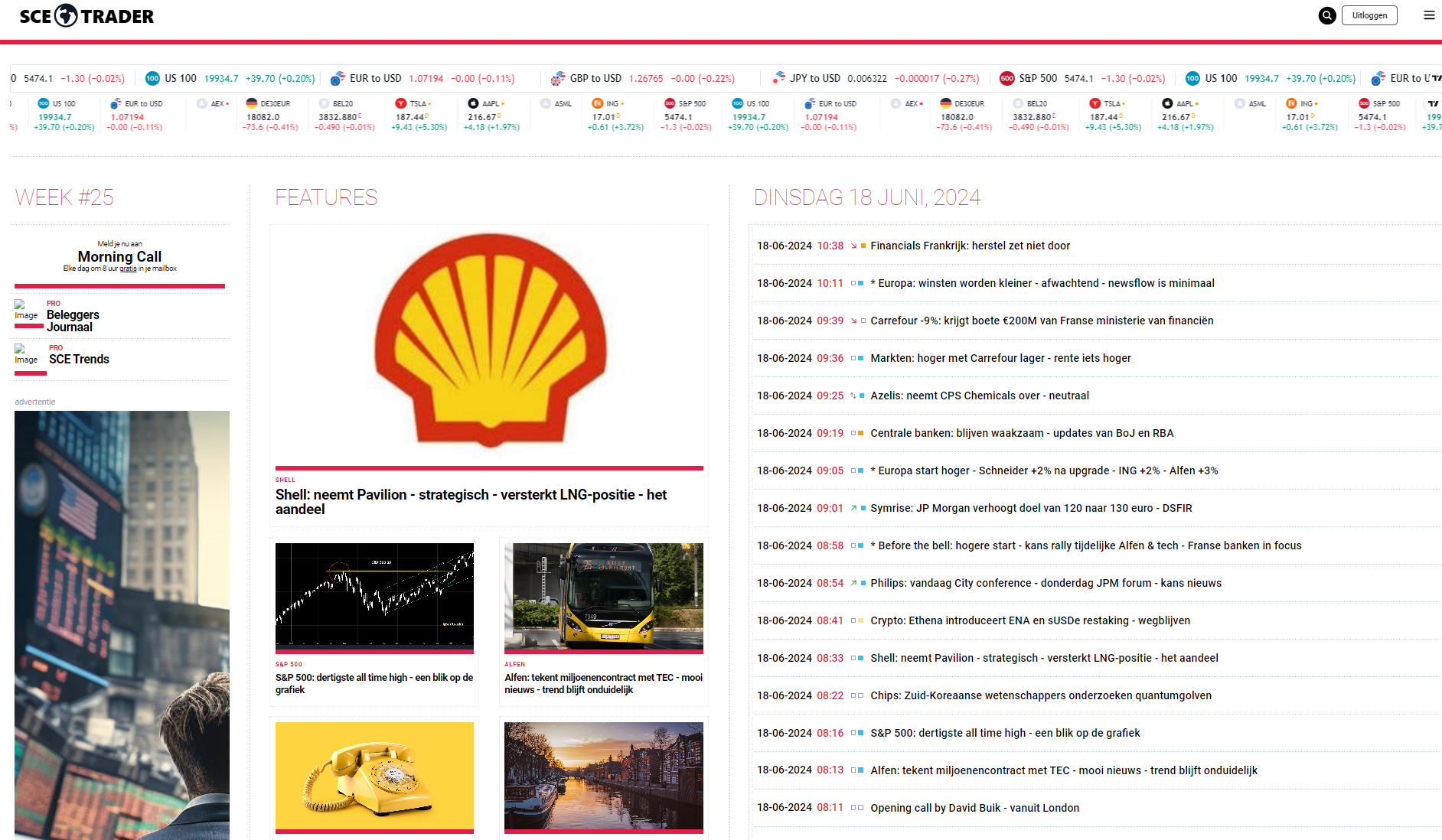The height and width of the screenshot is (840, 1442).
Task: Click the advertisement image in left sidebar
Action: pyautogui.click(x=122, y=625)
